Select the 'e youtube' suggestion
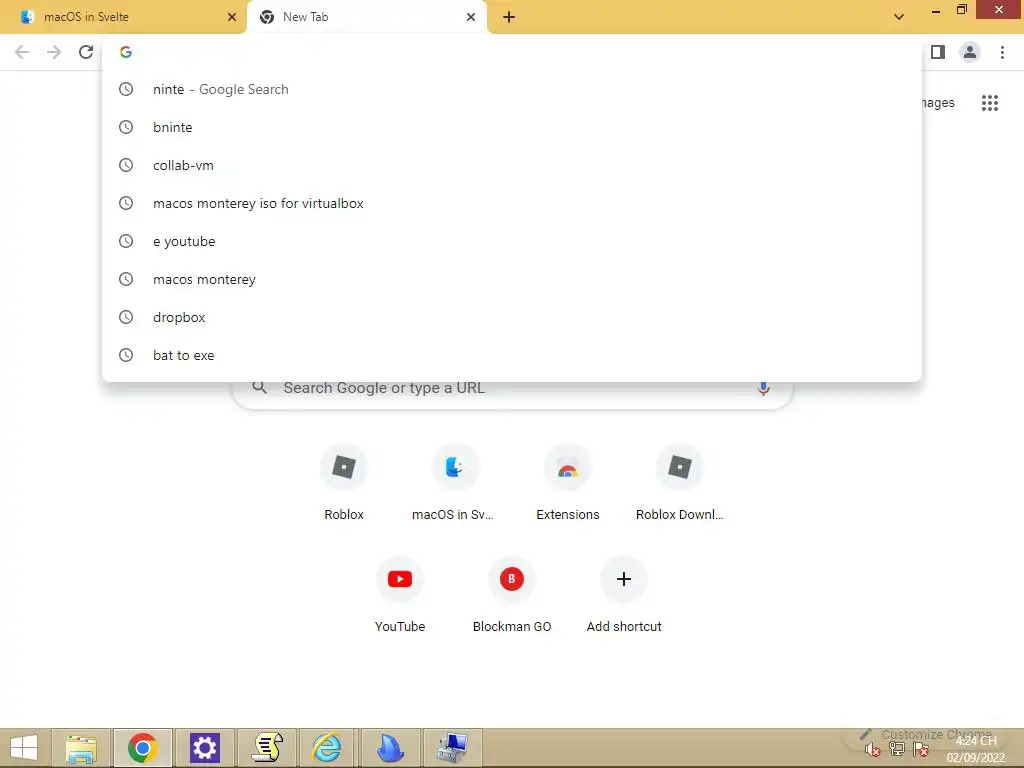Image resolution: width=1024 pixels, height=768 pixels. tap(512, 241)
